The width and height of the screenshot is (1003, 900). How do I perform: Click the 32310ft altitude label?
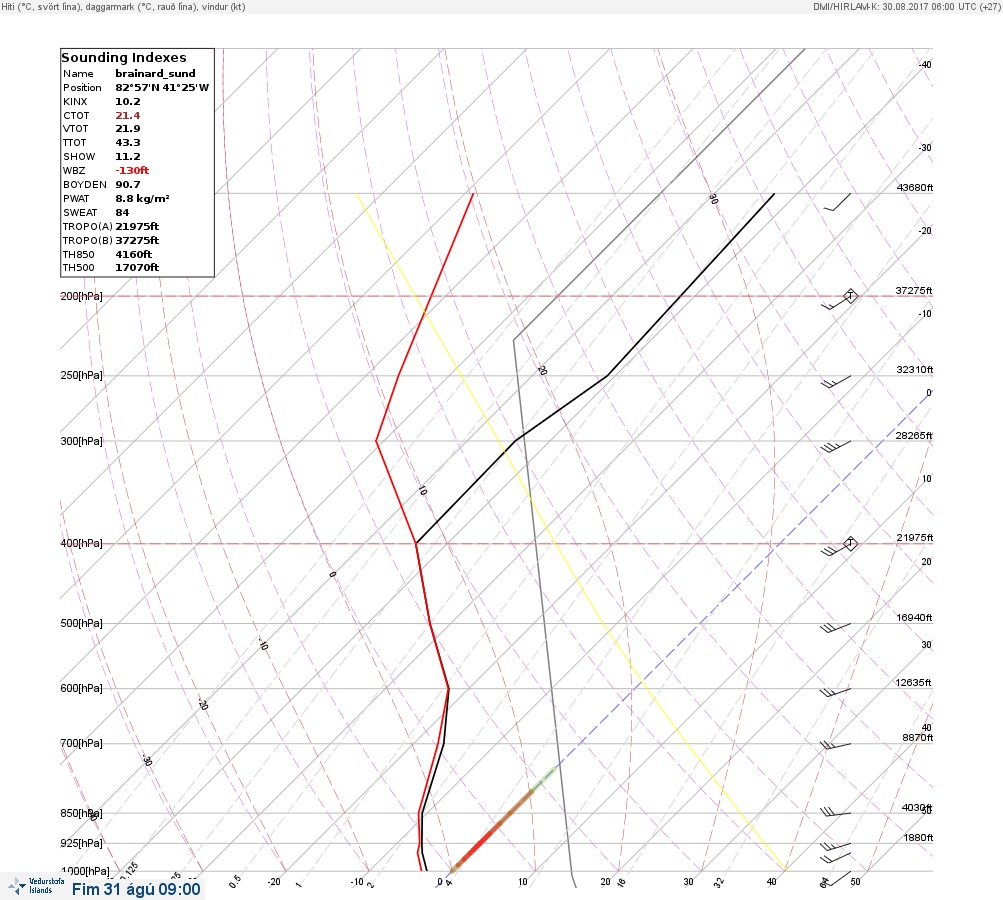pyautogui.click(x=915, y=370)
